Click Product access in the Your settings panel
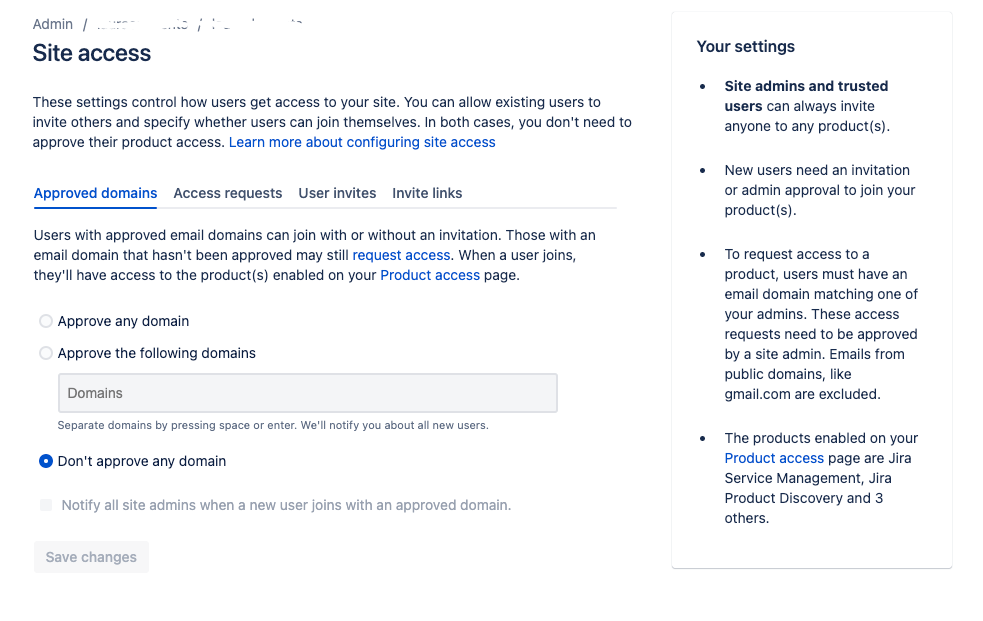Image resolution: width=983 pixels, height=621 pixels. [x=774, y=458]
